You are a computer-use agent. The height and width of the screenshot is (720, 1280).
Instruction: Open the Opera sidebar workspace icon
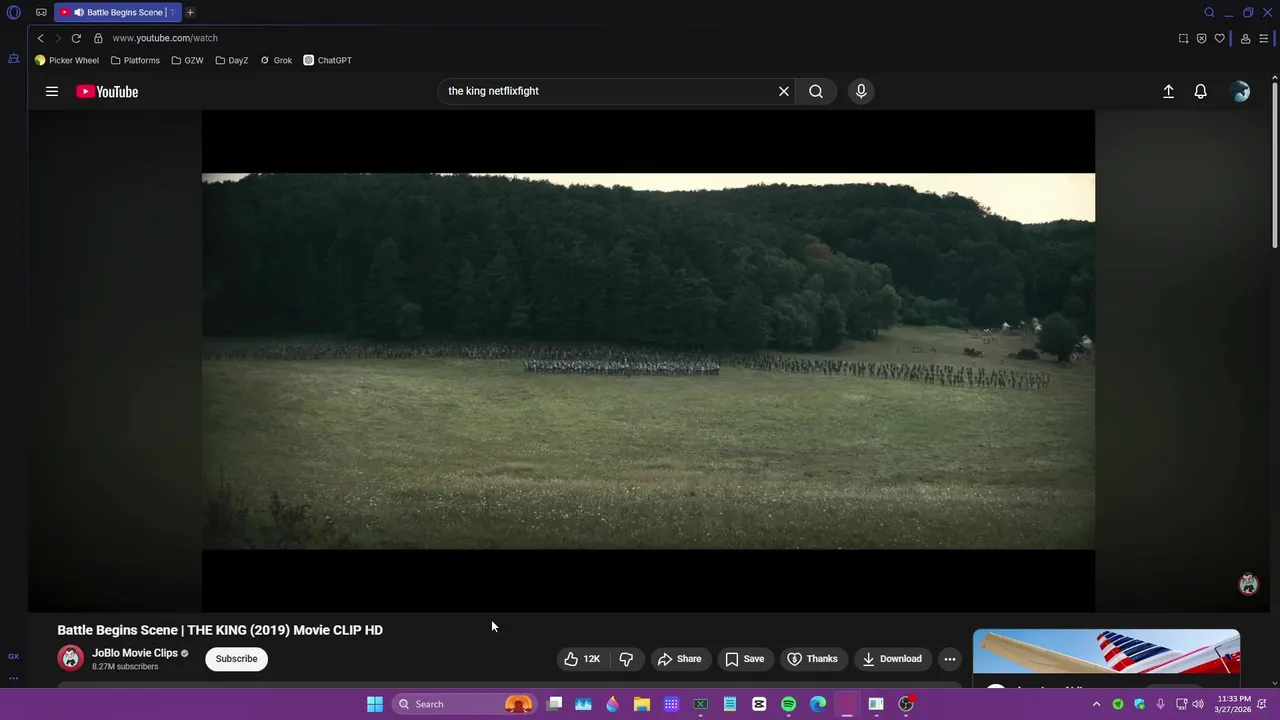pos(13,59)
